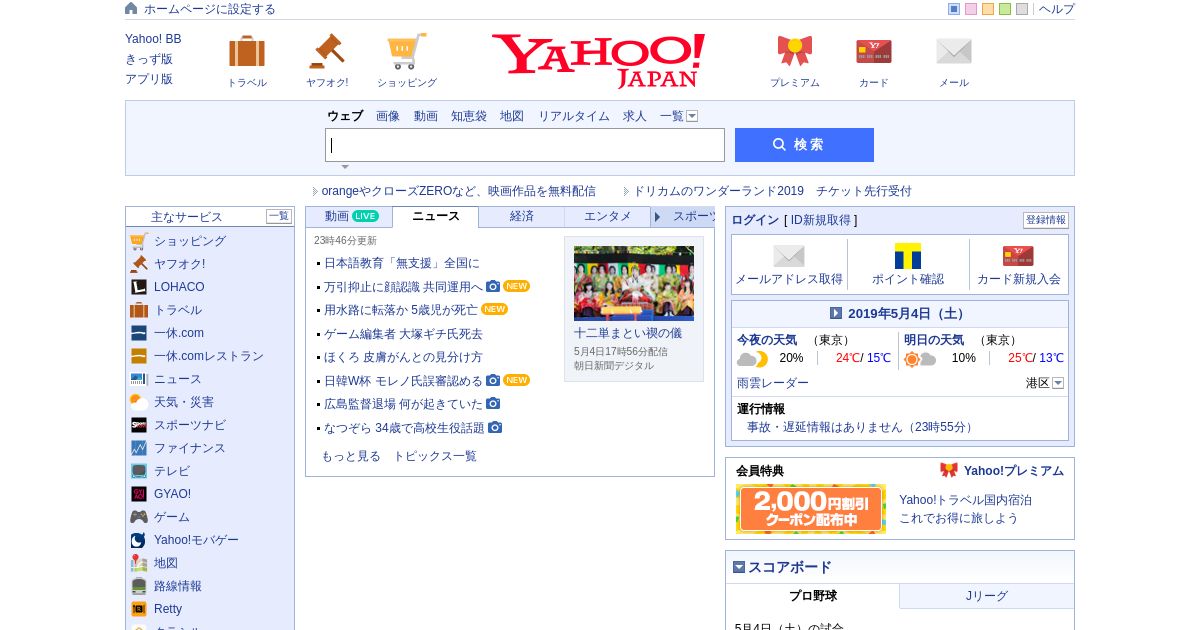1200x630 pixels.
Task: Click the ログイン link
Action: click(755, 220)
